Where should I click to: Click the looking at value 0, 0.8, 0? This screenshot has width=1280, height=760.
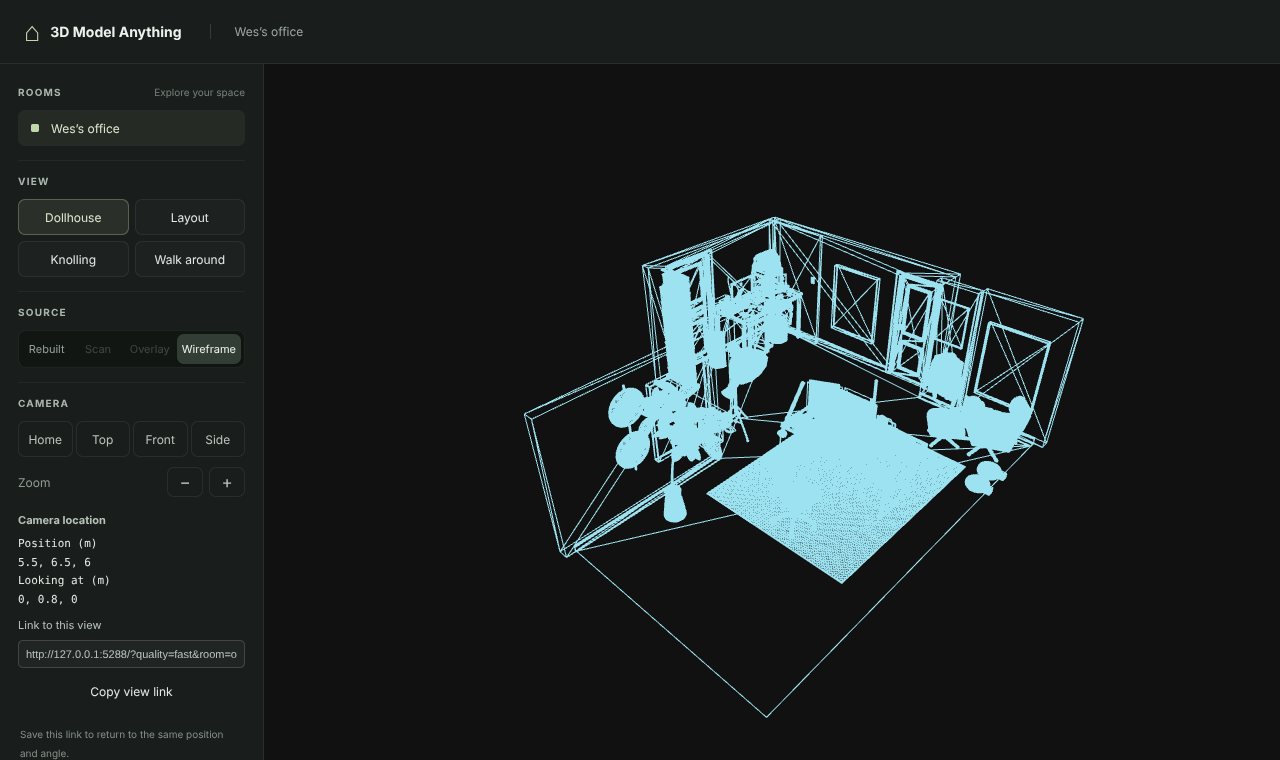48,599
